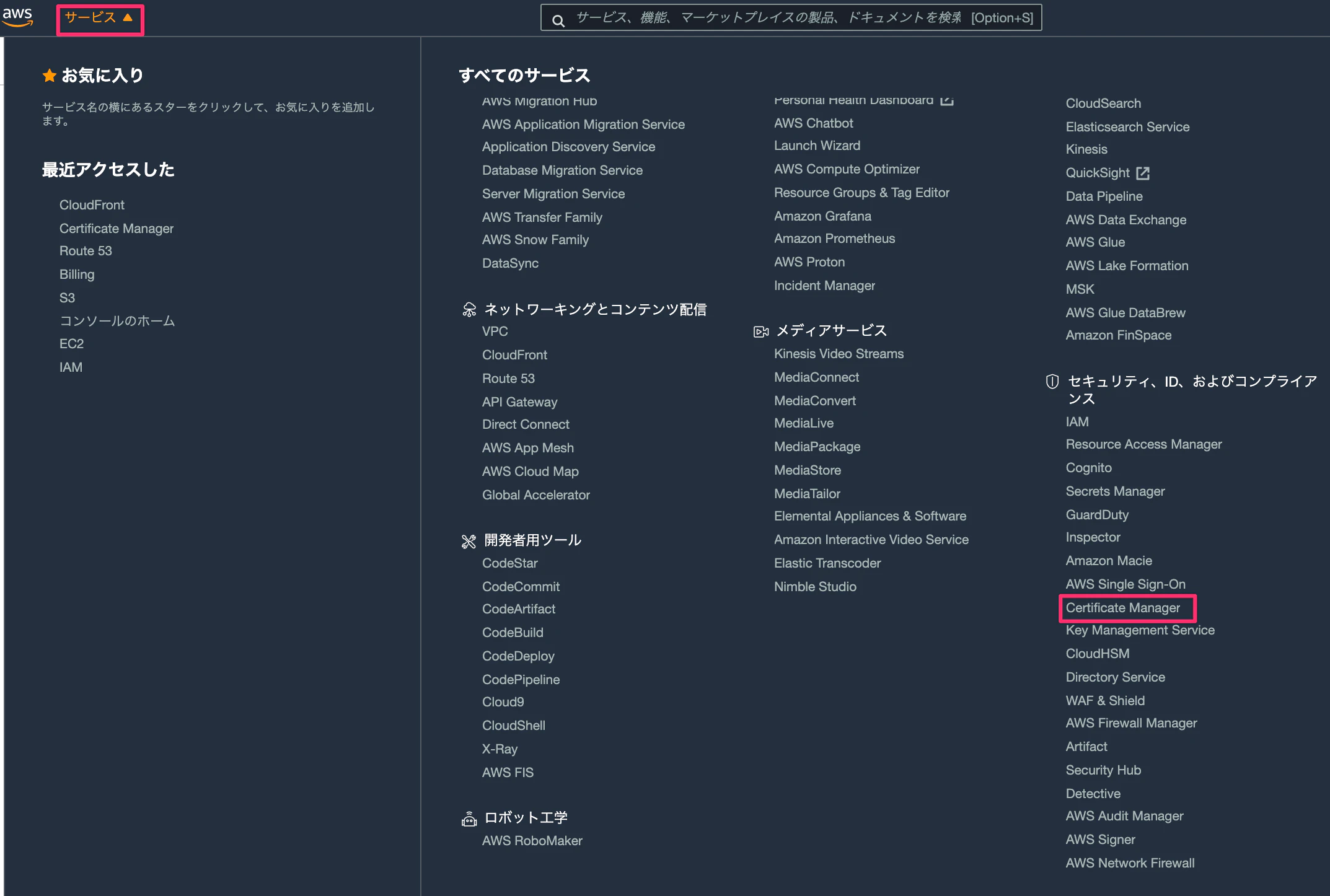Open Key Management Service
Screen dimensions: 1330x896
pyautogui.click(x=1140, y=630)
